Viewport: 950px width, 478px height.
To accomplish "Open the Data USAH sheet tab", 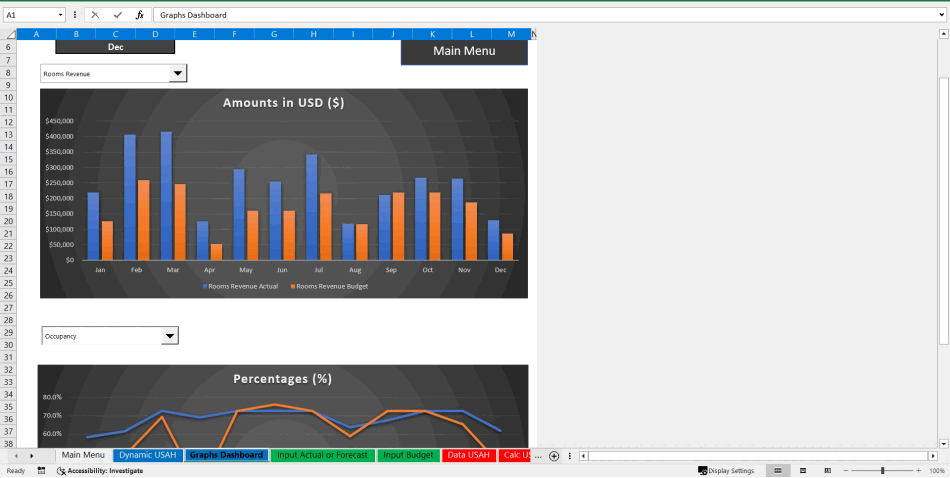I will 470,455.
